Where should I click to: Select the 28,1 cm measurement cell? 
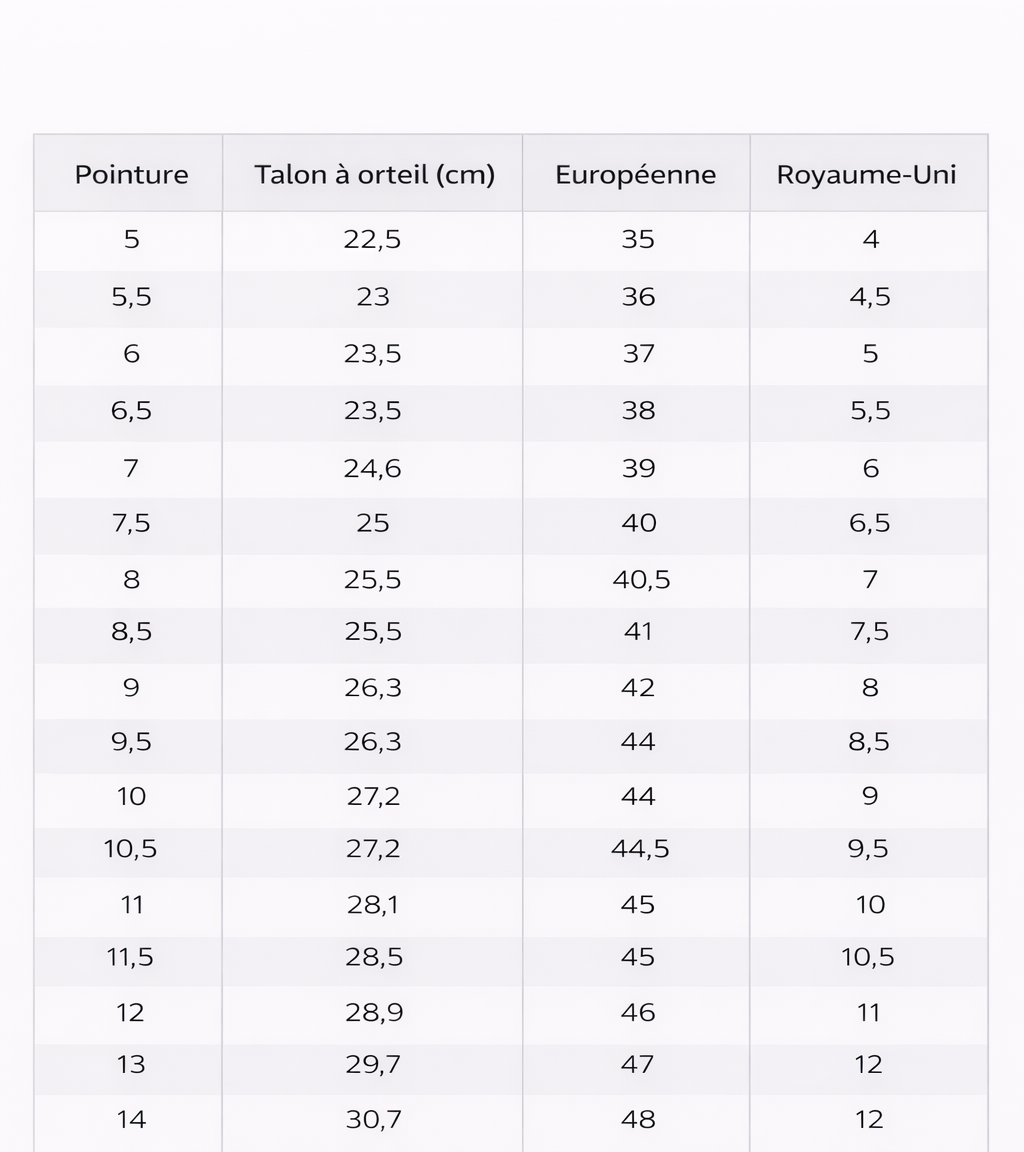pos(373,905)
